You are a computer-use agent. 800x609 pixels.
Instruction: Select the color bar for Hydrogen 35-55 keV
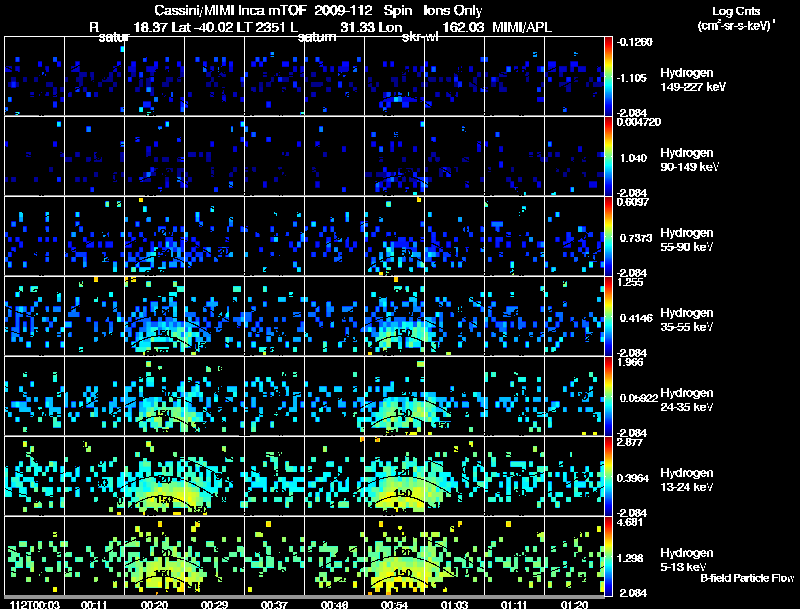(610, 316)
